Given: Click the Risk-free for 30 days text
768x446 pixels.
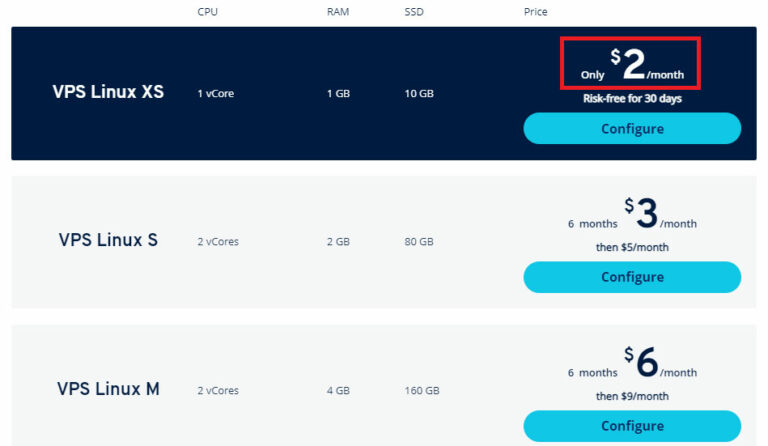Looking at the screenshot, I should (632, 98).
